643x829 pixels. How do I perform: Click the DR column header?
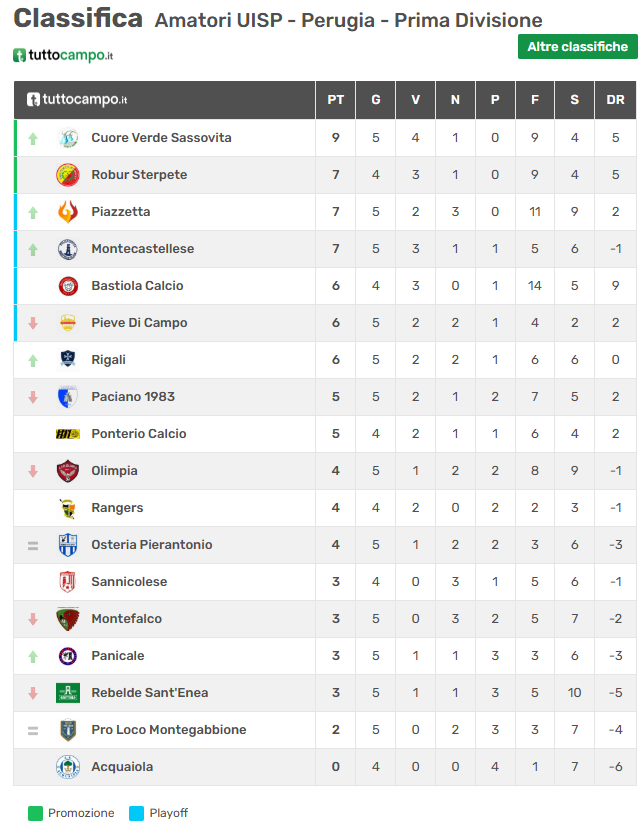tap(615, 100)
